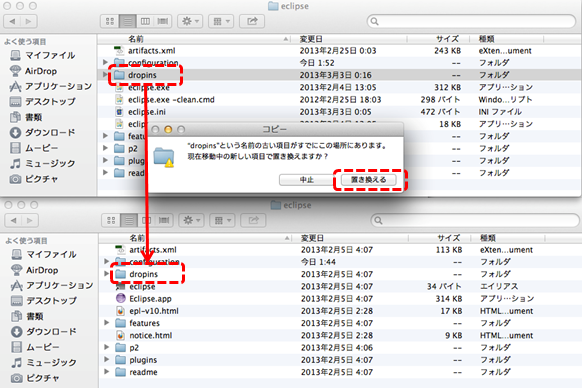This screenshot has height=388, width=582.
Task: Open ダウンロード in top window sidebar
Action: pos(43,133)
